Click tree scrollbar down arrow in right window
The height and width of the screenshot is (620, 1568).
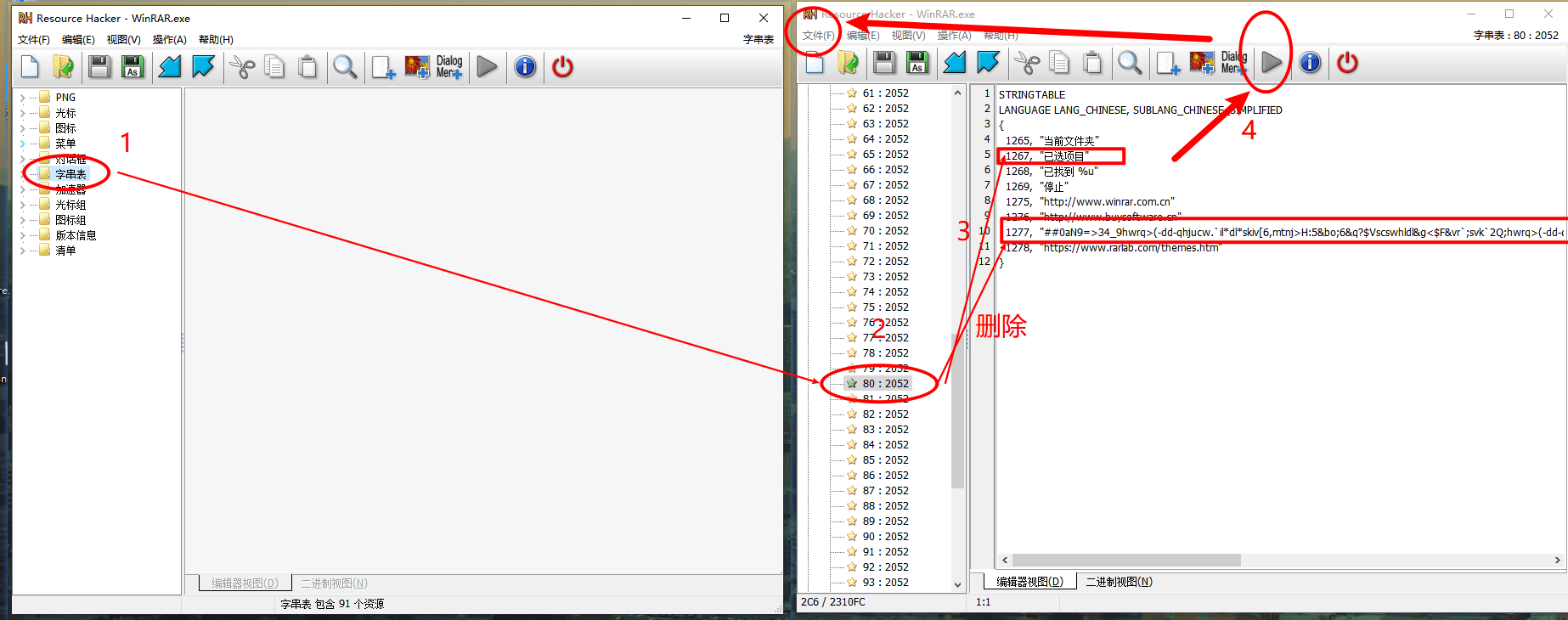point(957,584)
